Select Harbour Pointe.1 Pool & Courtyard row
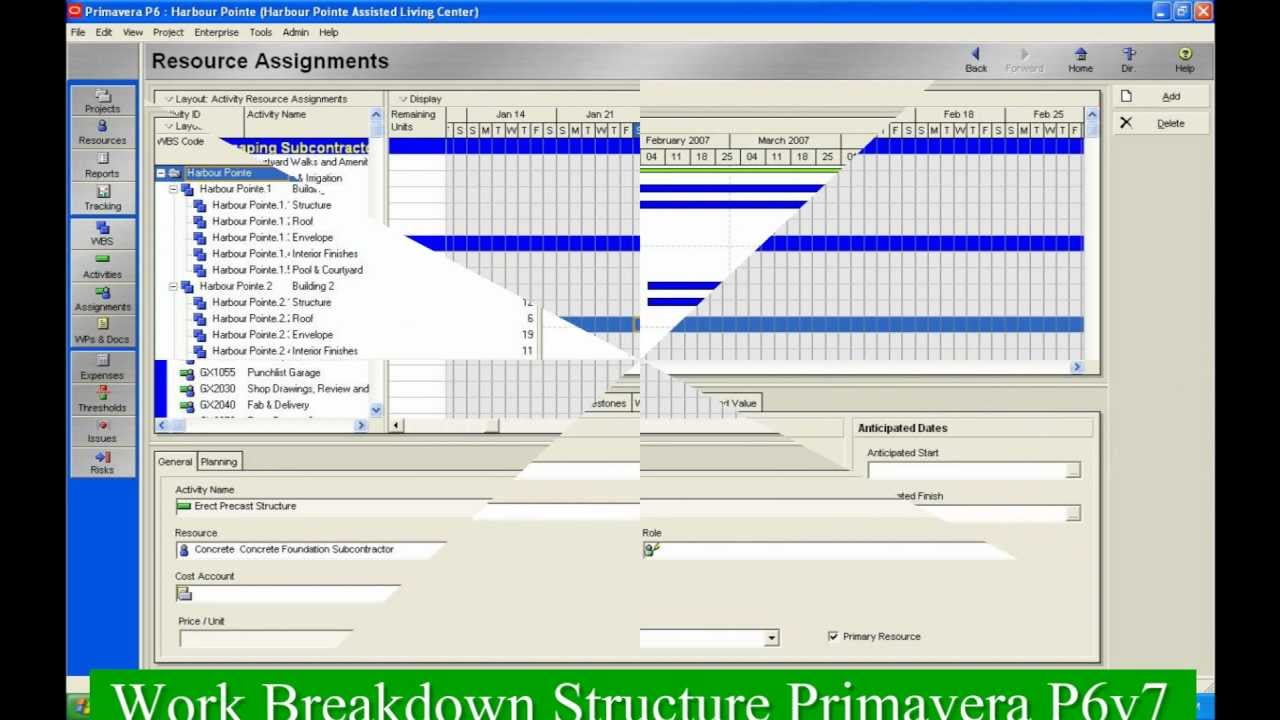Image resolution: width=1280 pixels, height=720 pixels. tap(271, 270)
